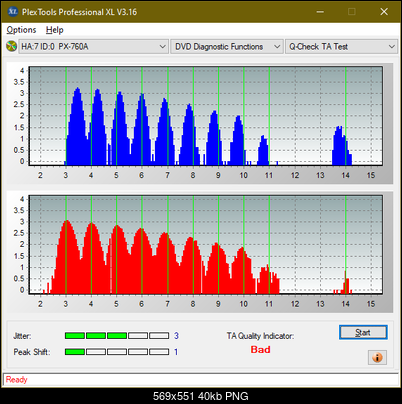Click the Jitter score value 3
The image size is (402, 404).
[x=176, y=336]
